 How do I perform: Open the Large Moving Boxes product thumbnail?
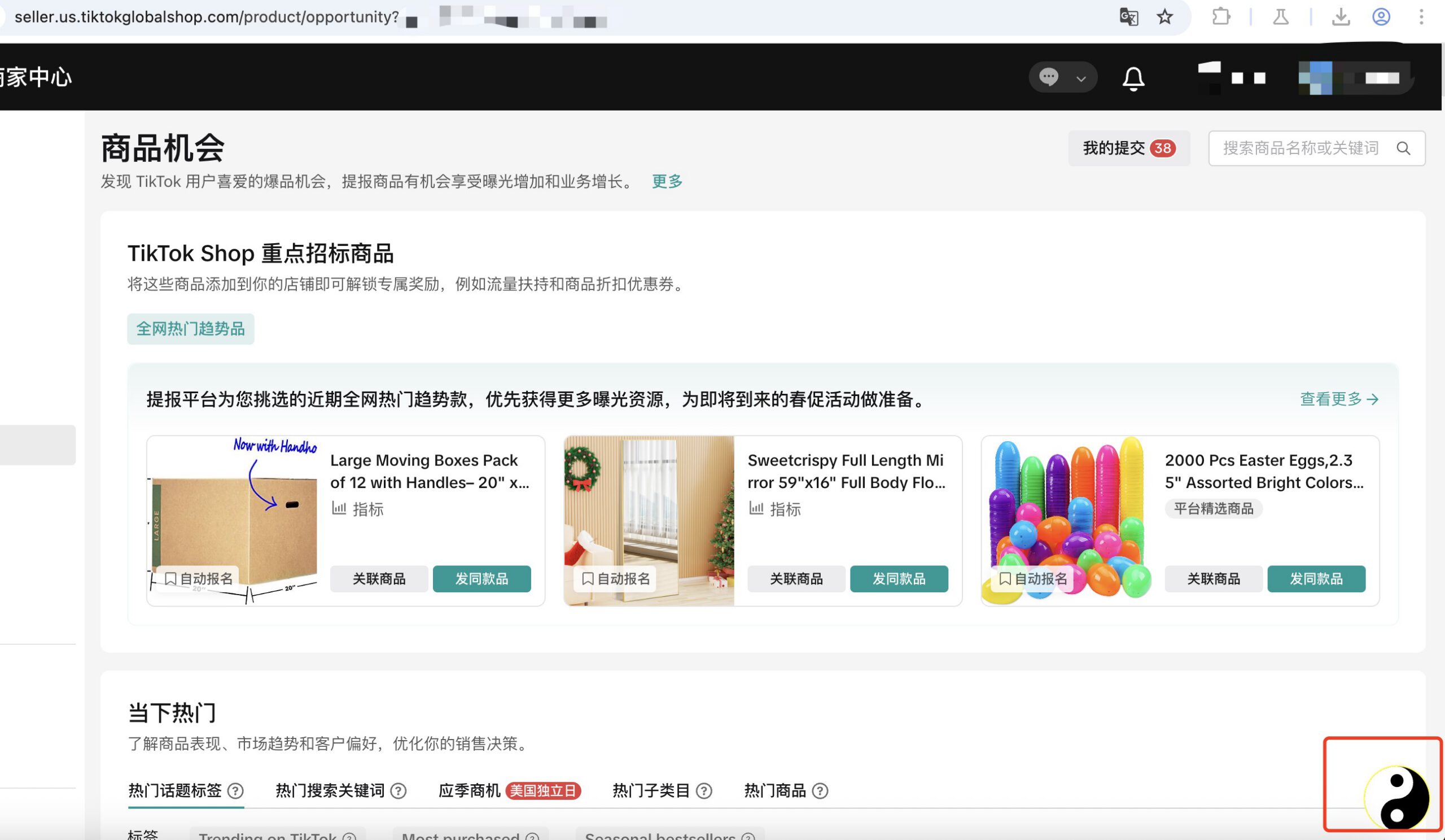232,521
